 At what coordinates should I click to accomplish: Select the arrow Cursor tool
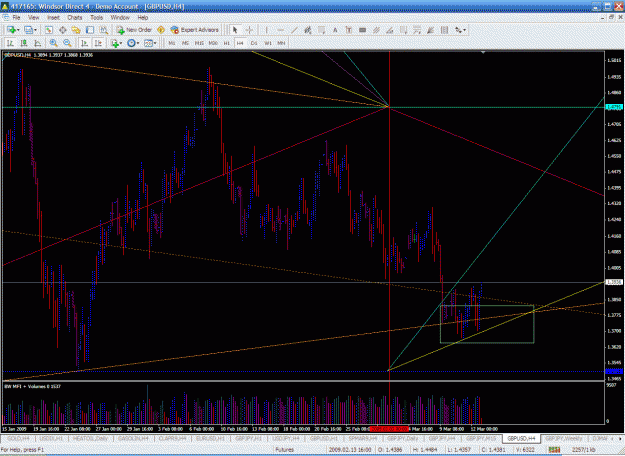(235, 30)
